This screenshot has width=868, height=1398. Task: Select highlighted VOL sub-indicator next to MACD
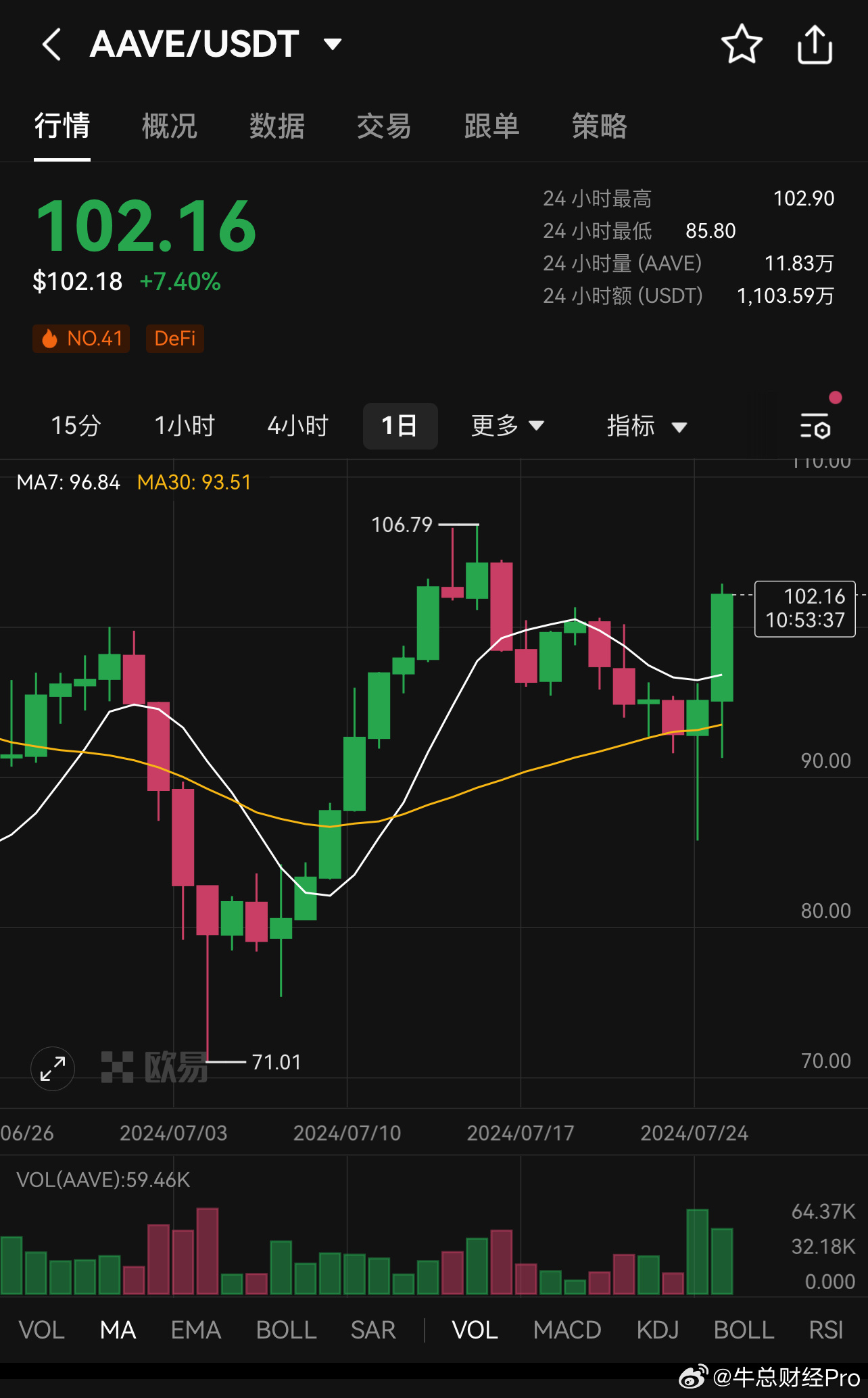pyautogui.click(x=475, y=1330)
